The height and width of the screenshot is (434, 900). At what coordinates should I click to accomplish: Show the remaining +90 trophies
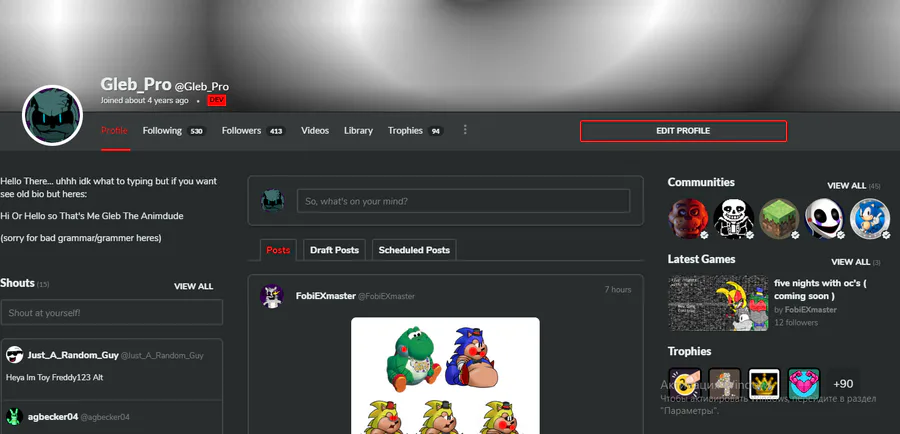[843, 383]
